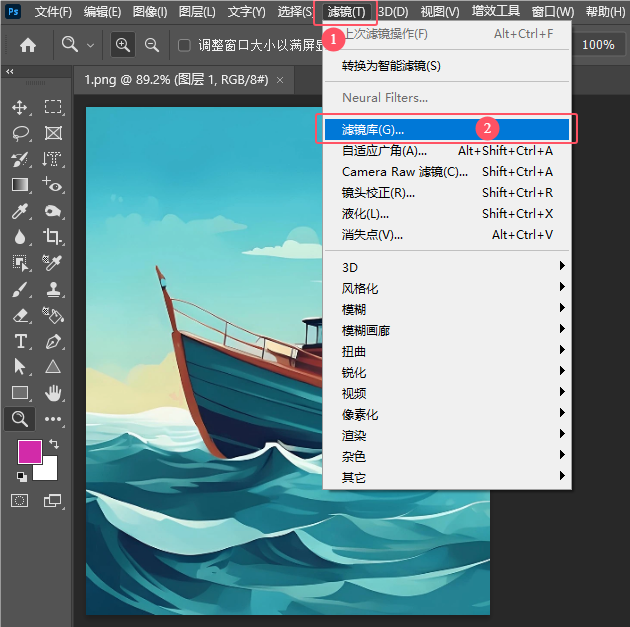Screen dimensions: 630x627
Task: Pick the magenta foreground color swatch
Action: pyautogui.click(x=30, y=452)
